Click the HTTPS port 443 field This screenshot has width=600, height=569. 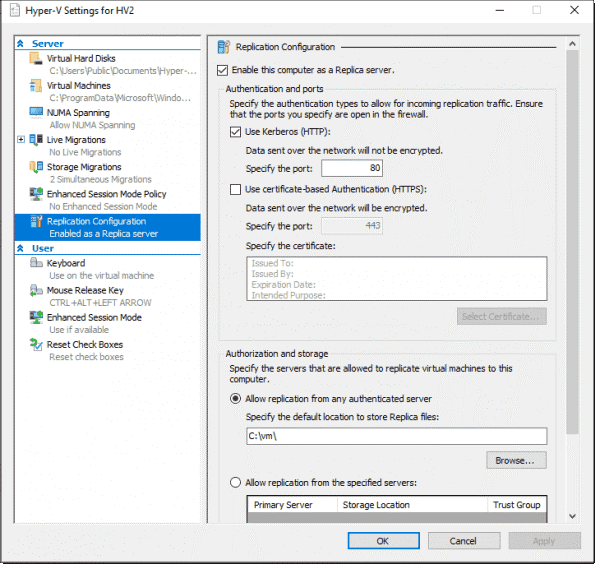point(352,226)
